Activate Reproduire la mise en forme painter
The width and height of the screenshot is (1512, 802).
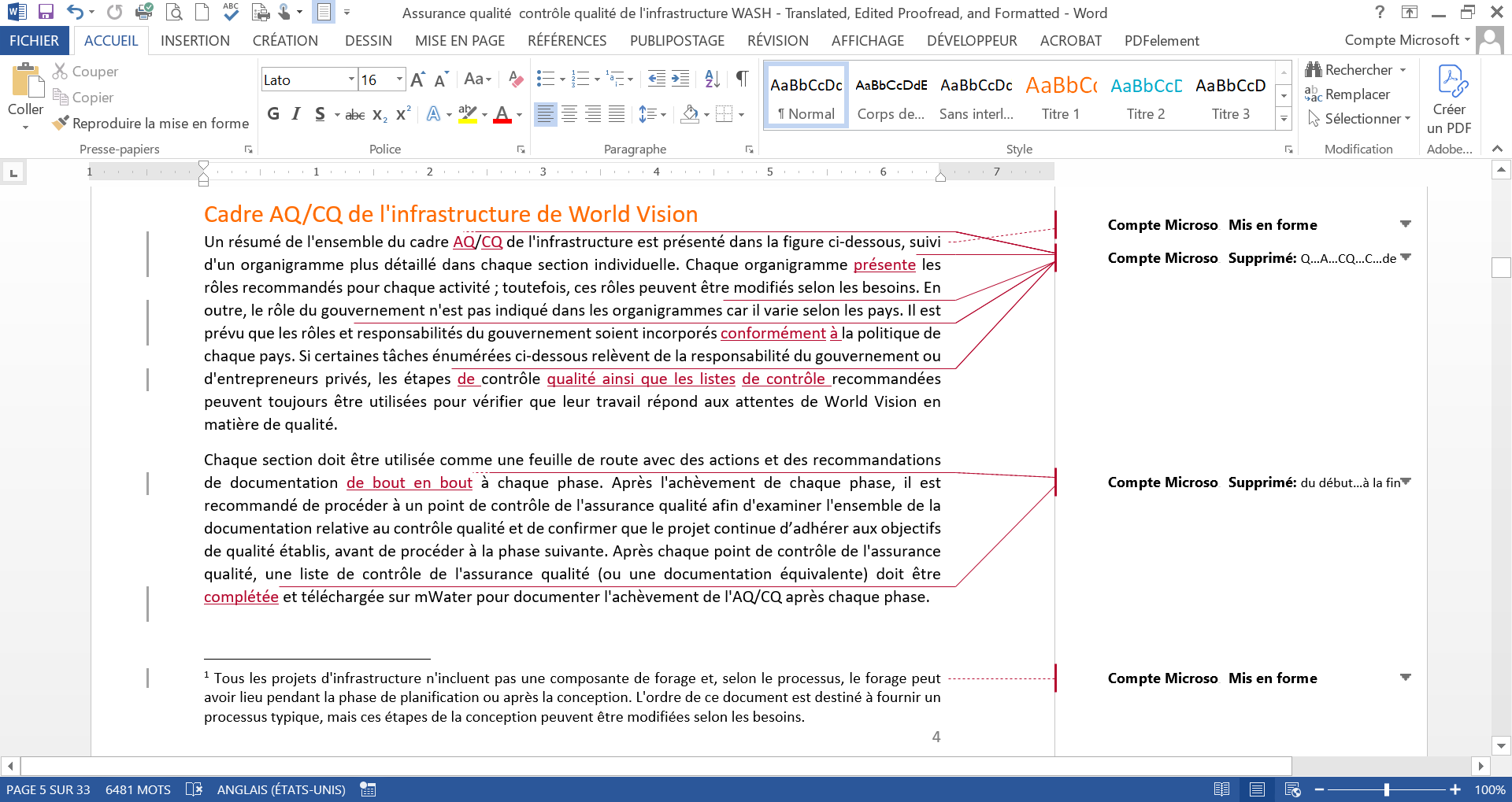pos(150,124)
